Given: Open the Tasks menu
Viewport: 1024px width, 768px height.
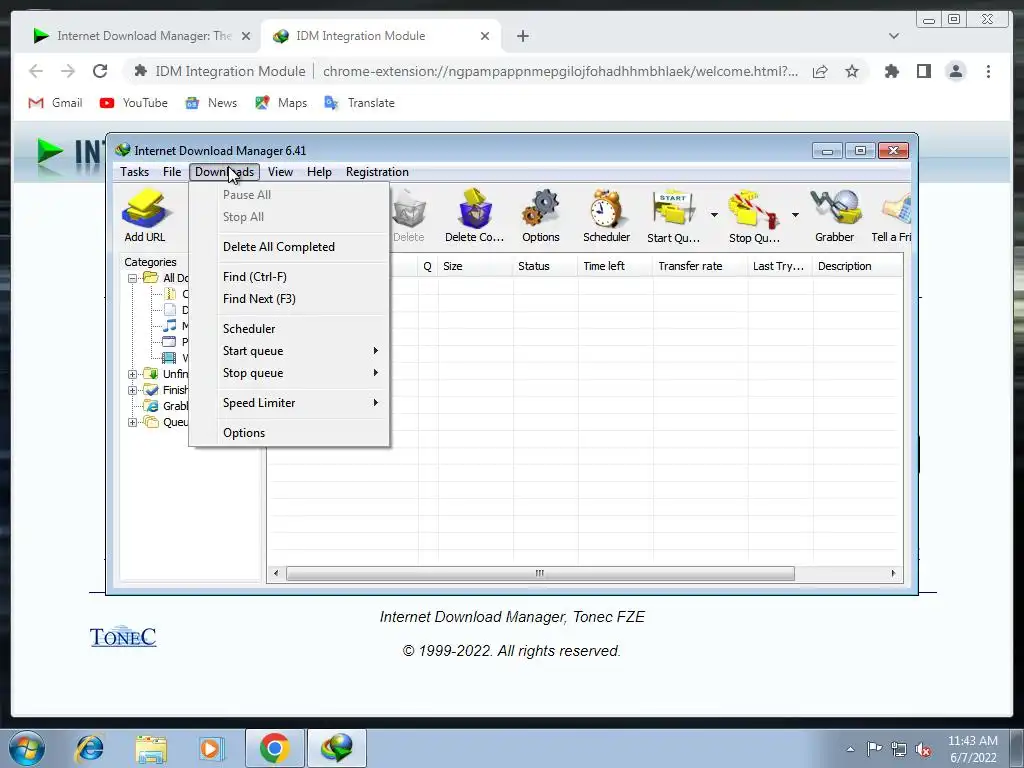Looking at the screenshot, I should coord(135,172).
